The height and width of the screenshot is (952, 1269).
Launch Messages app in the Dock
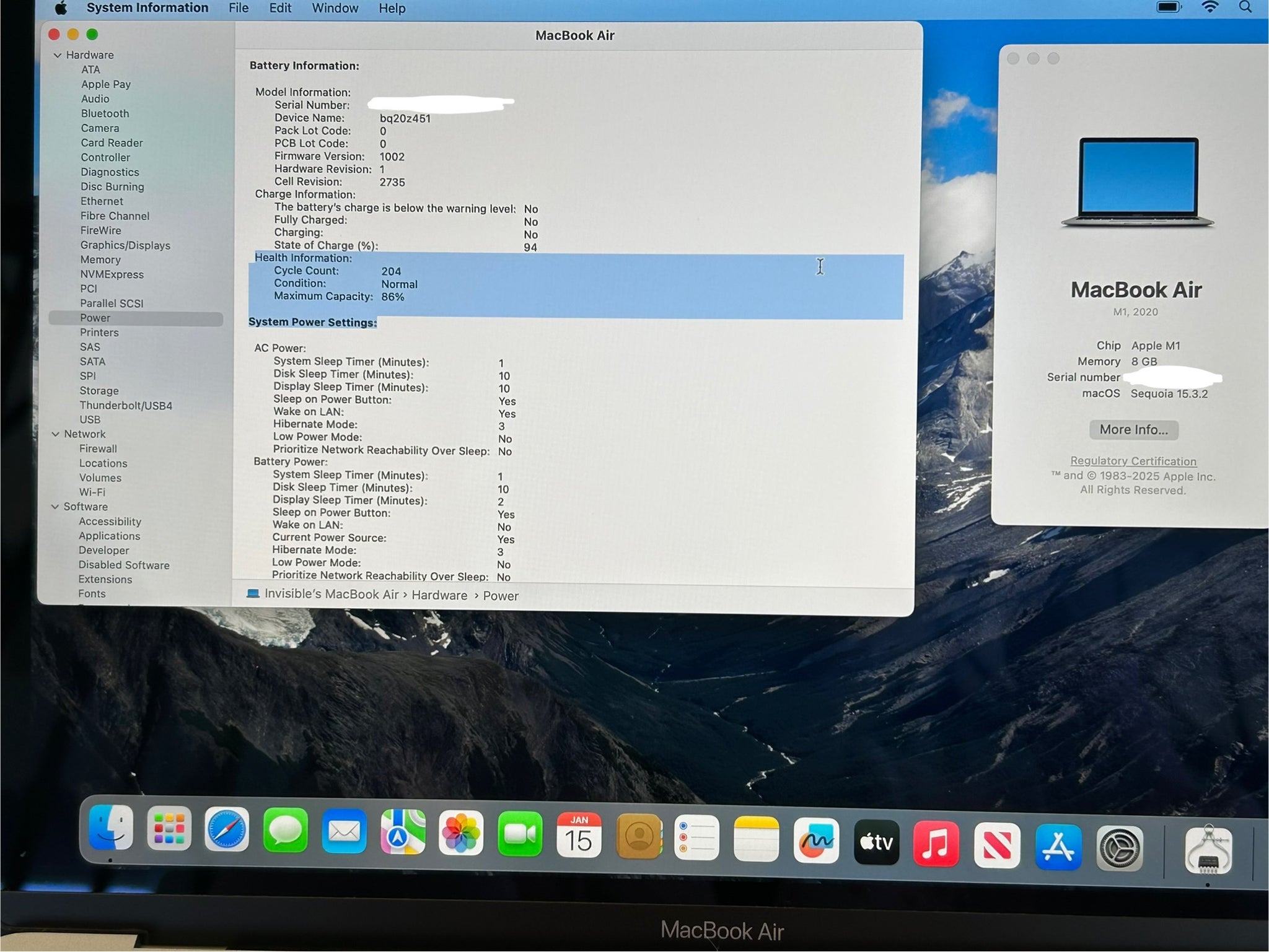(285, 830)
